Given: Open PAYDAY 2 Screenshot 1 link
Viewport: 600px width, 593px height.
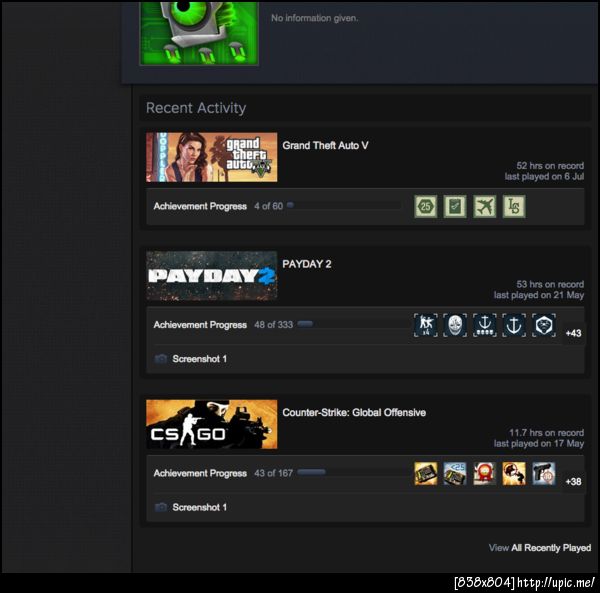Looking at the screenshot, I should pos(199,359).
